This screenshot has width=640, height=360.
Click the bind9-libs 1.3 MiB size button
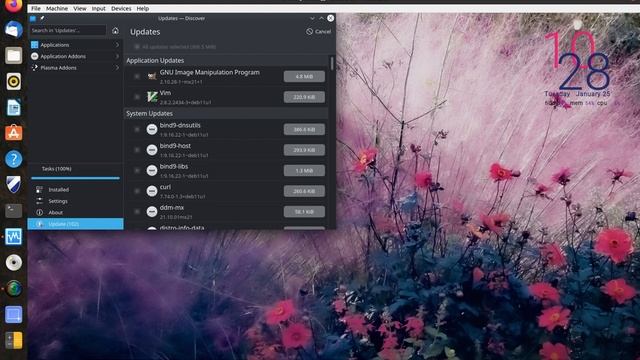(x=304, y=170)
